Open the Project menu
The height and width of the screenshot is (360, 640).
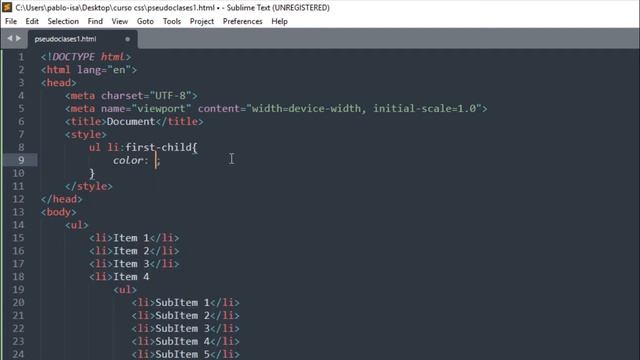(202, 21)
